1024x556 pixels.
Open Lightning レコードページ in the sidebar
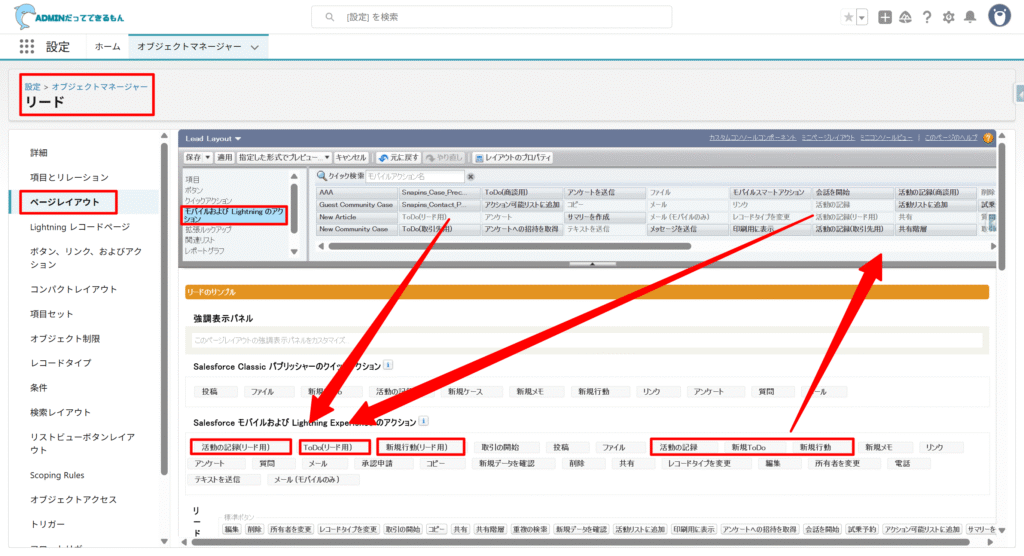pos(80,227)
